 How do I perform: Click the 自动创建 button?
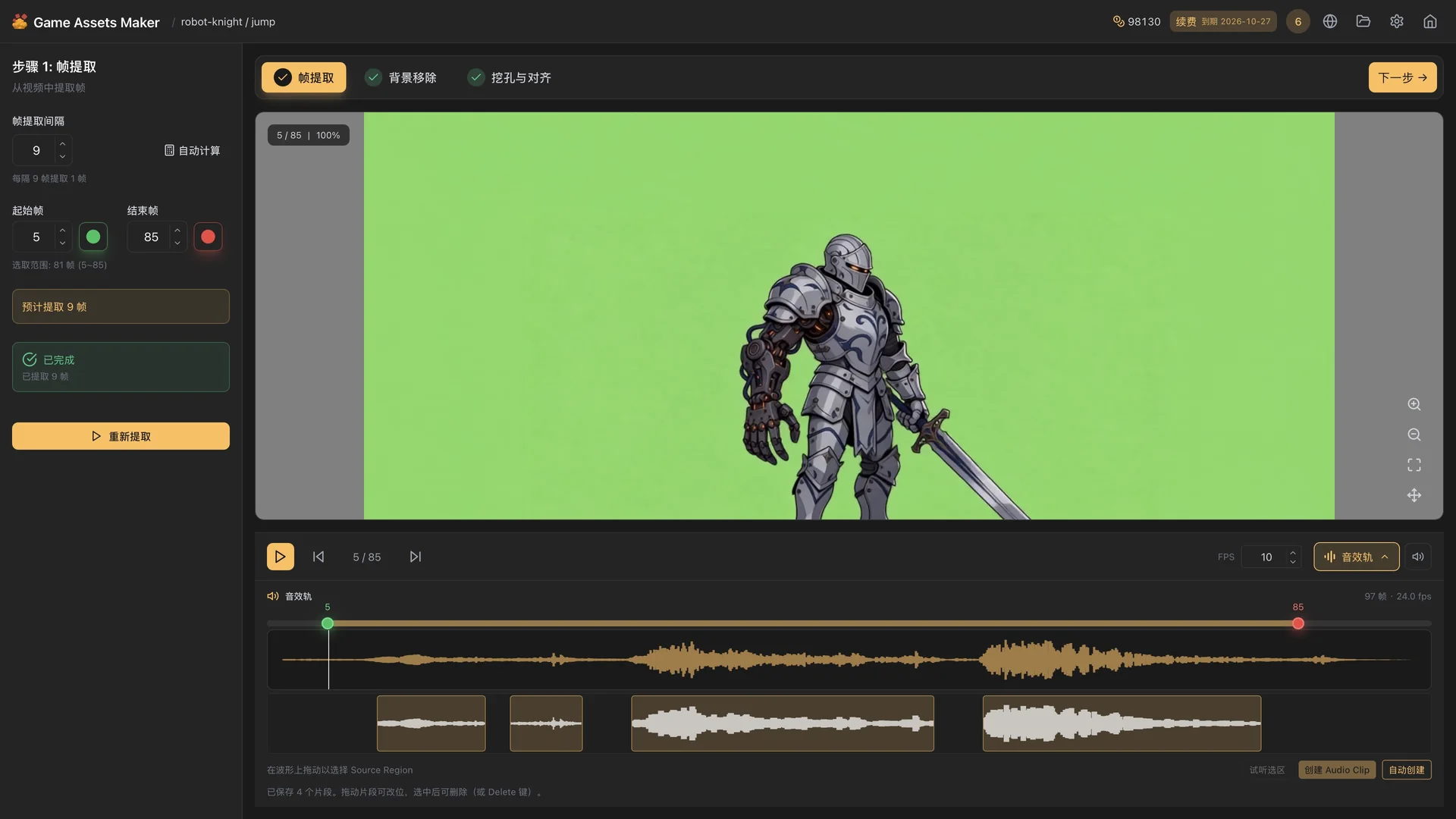coord(1407,770)
